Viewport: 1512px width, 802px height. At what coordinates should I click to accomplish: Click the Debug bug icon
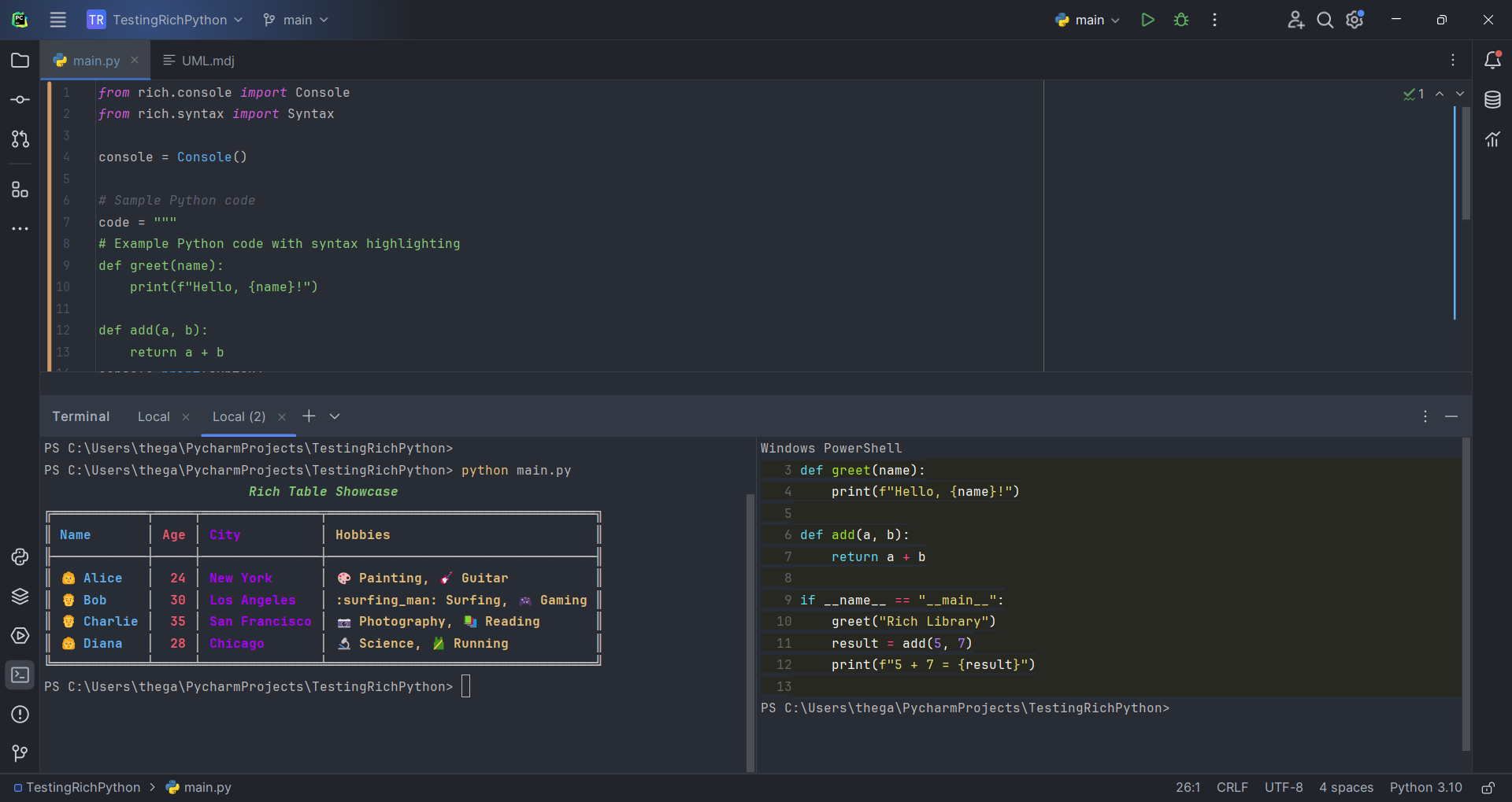pyautogui.click(x=1181, y=20)
